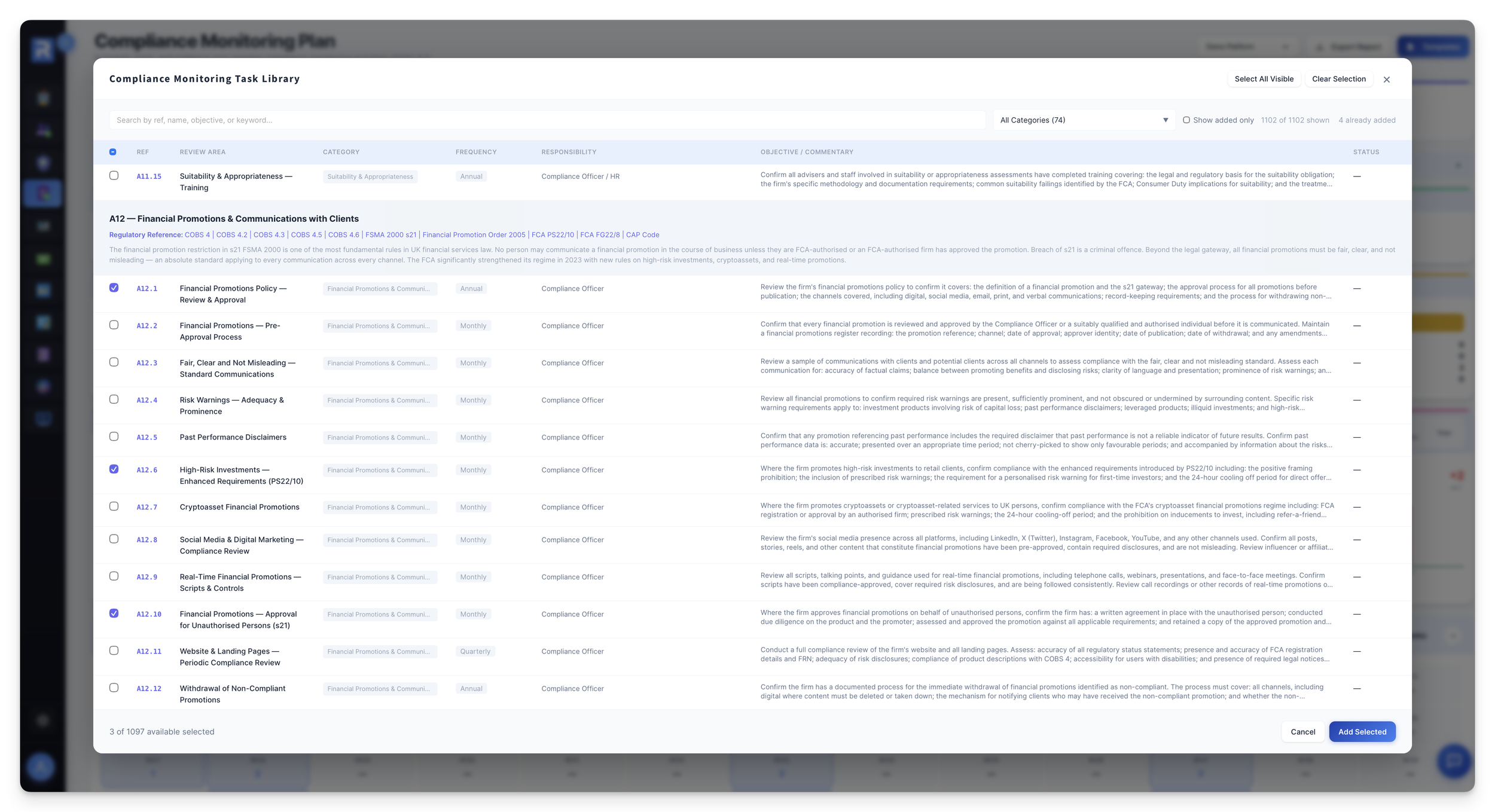This screenshot has height=812, width=1495.
Task: Uncheck the A12.6 High-Risk Investments row
Action: coord(114,469)
